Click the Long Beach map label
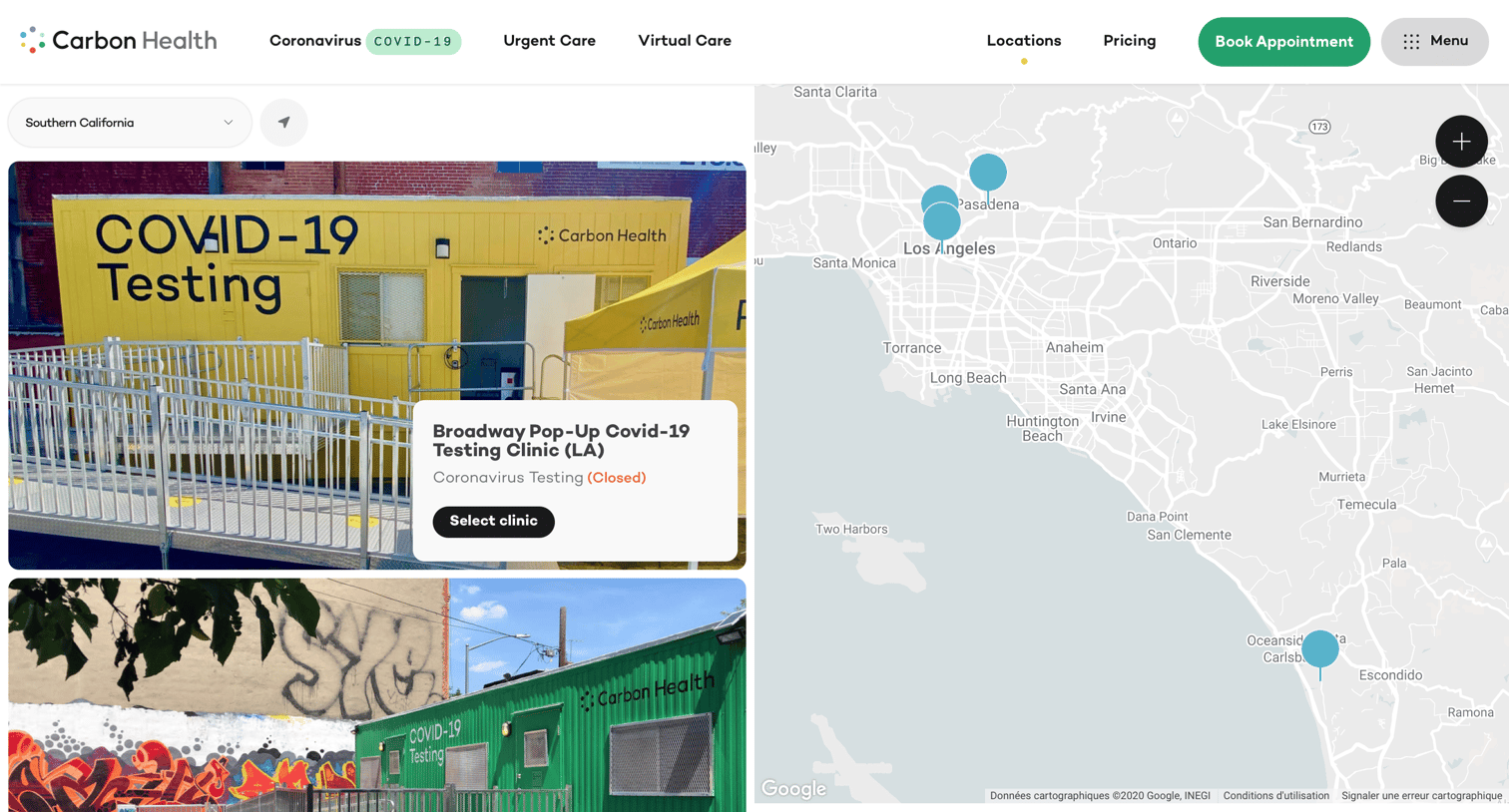Viewport: 1509px width, 812px height. tap(968, 378)
